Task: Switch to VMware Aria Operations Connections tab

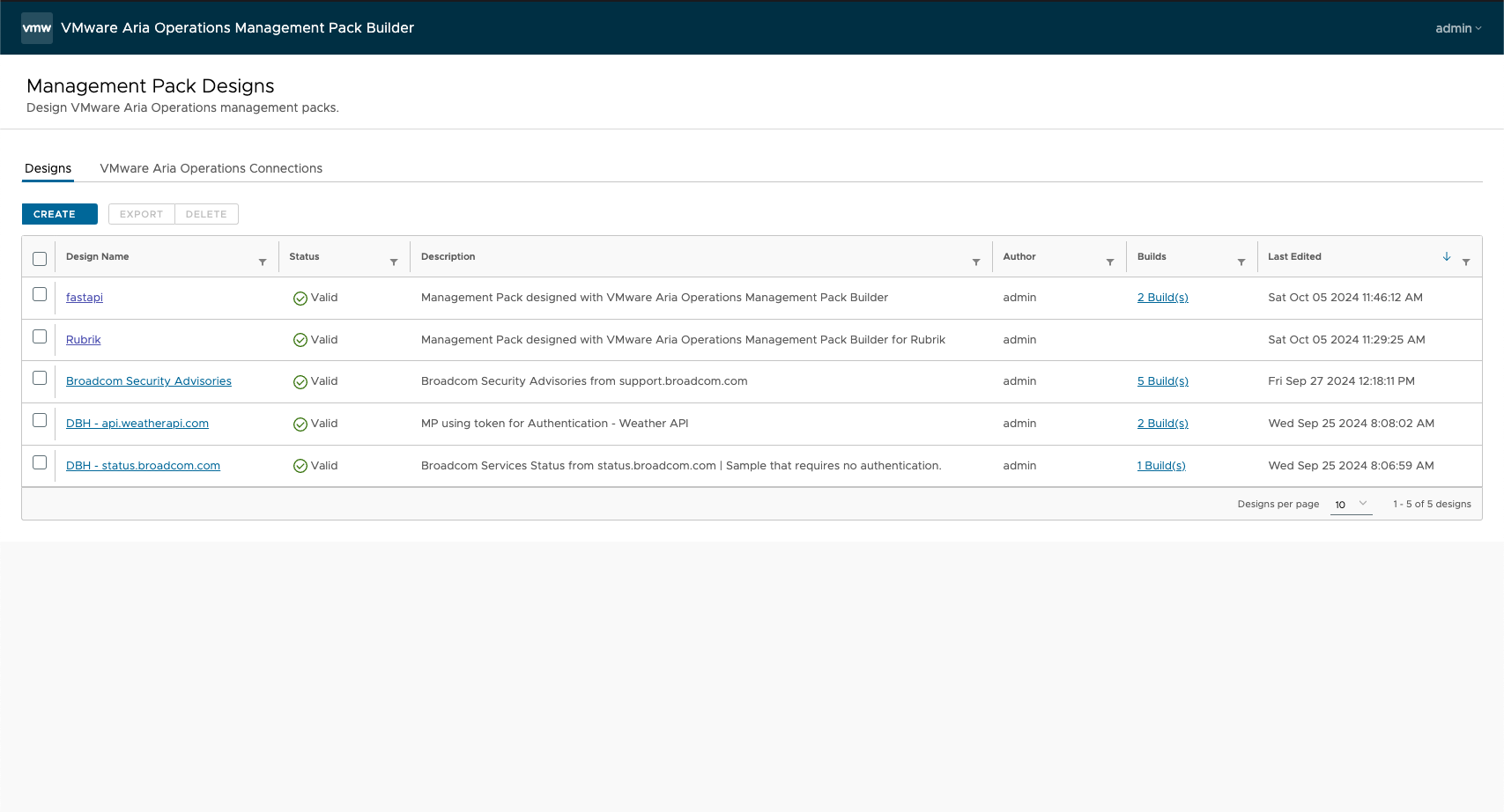Action: coord(211,168)
